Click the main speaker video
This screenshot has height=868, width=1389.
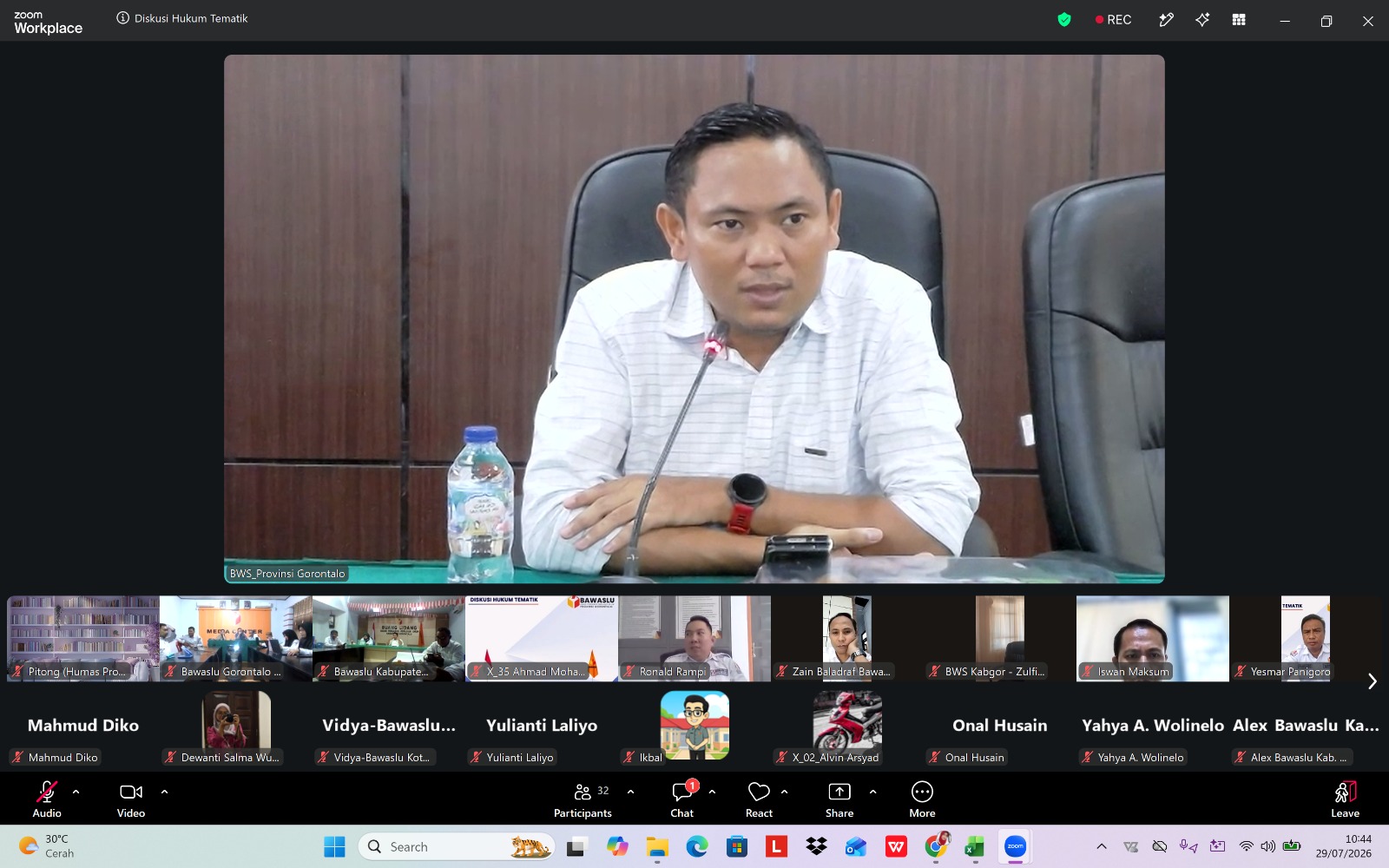pos(694,319)
